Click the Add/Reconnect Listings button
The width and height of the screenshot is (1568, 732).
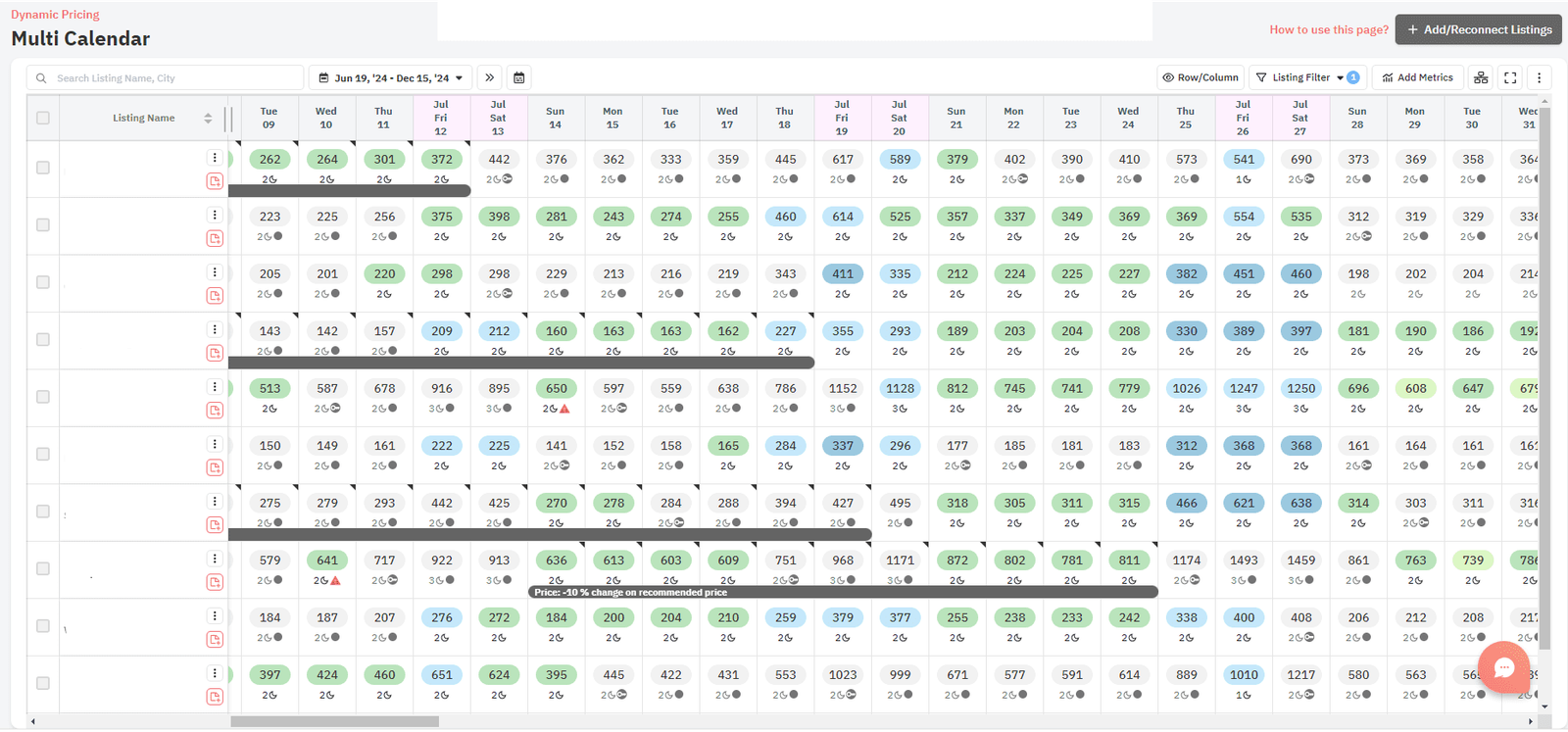click(x=1479, y=29)
